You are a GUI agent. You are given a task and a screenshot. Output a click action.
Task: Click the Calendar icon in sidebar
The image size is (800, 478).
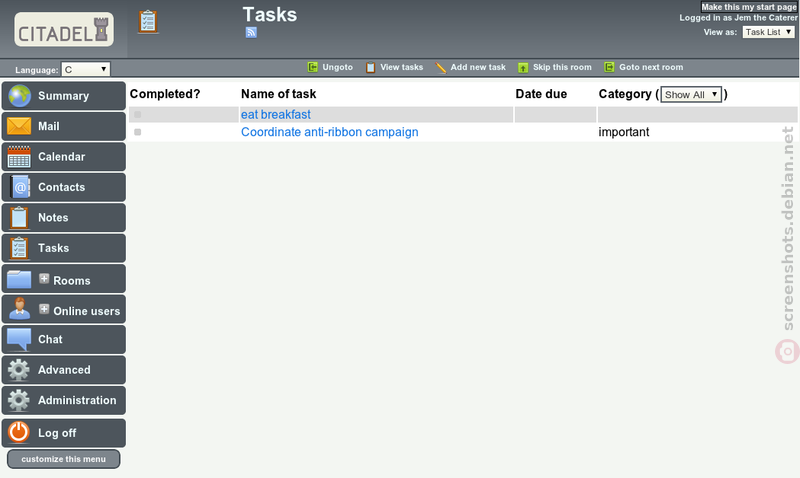coord(19,157)
